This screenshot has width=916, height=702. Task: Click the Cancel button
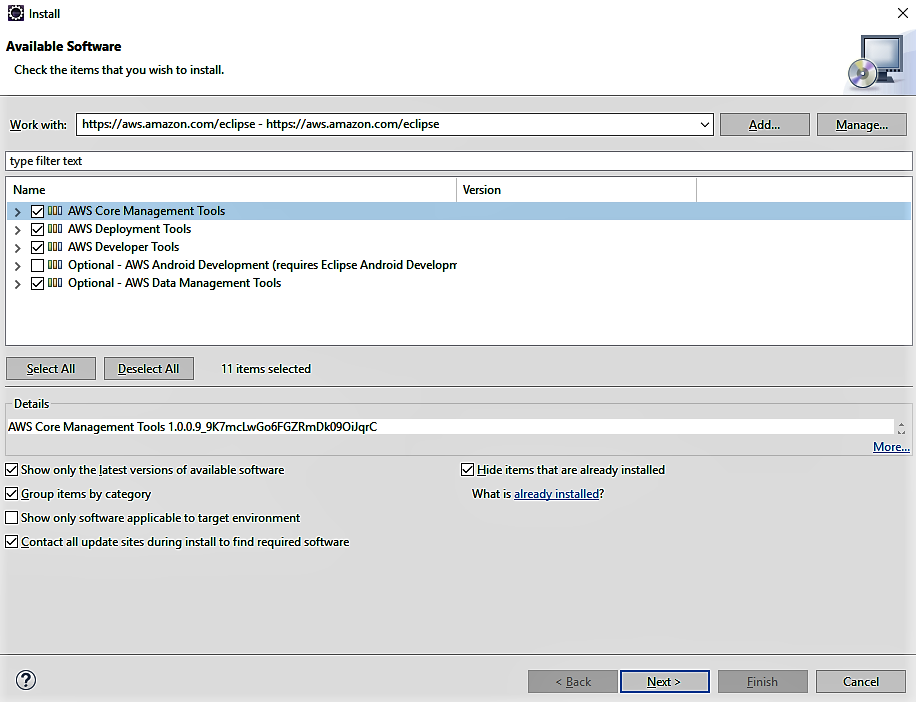[x=861, y=682]
